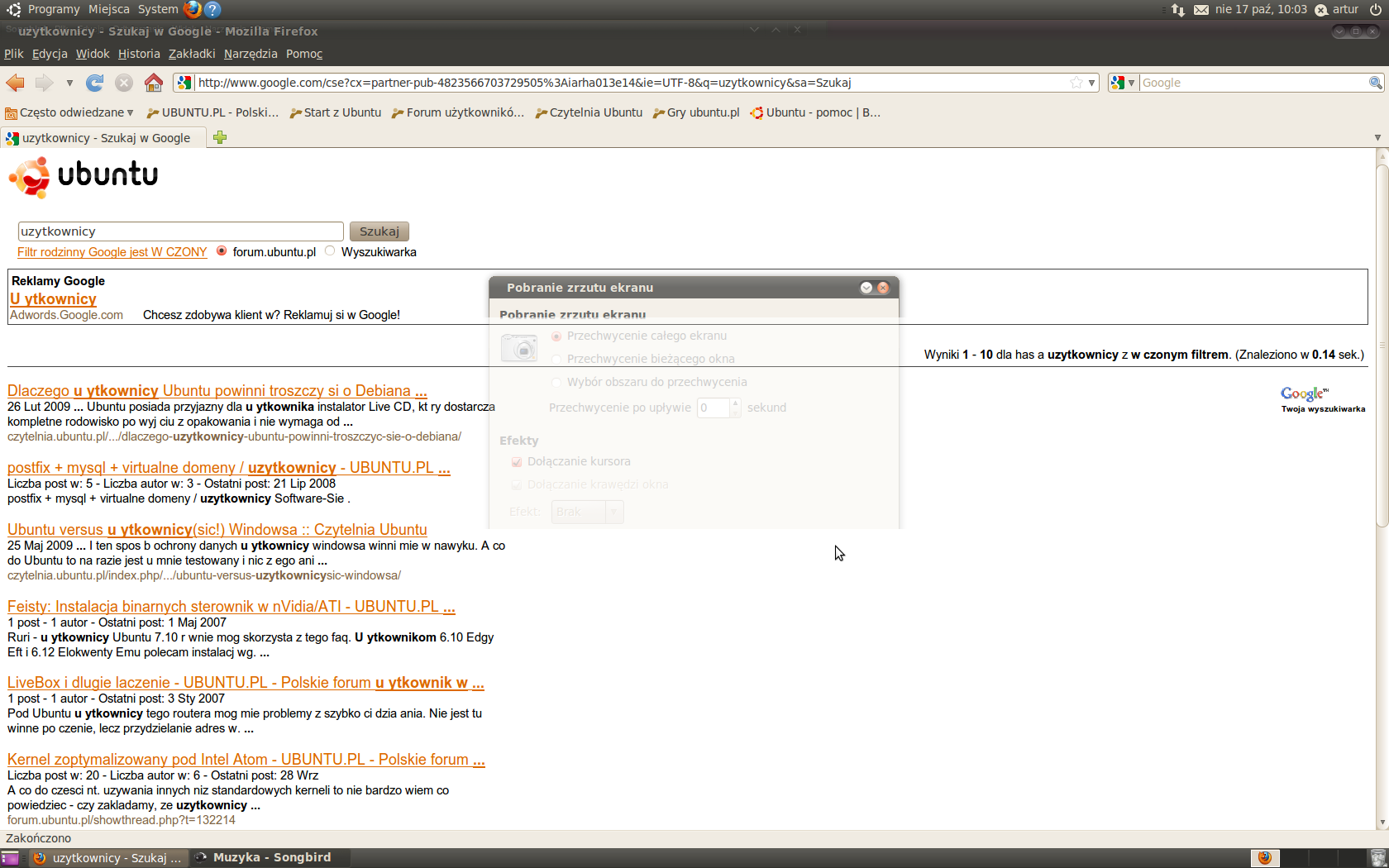Open the Programy menu in the top panel
This screenshot has width=1389, height=868.
pos(54,9)
